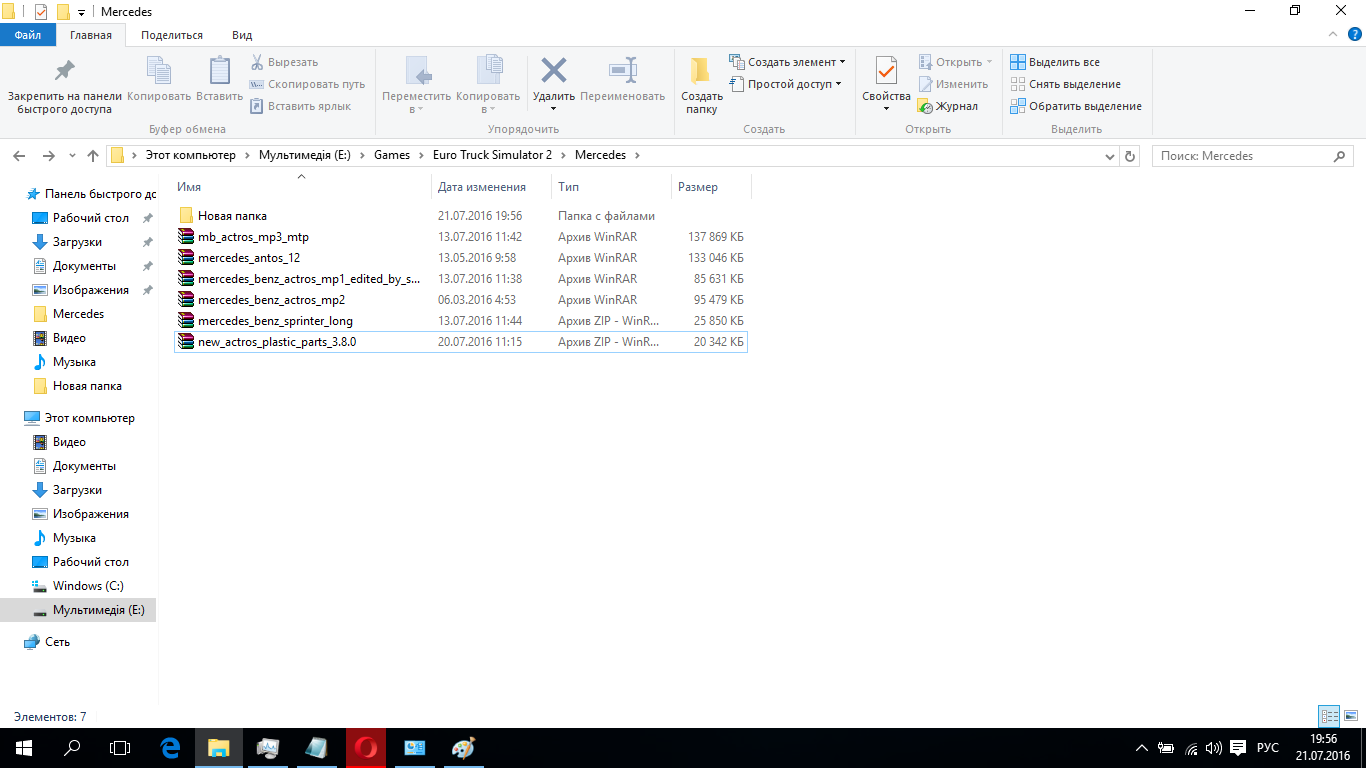Click the Properties (Свойства) icon in ribbon
The width and height of the screenshot is (1366, 768).
click(x=886, y=72)
